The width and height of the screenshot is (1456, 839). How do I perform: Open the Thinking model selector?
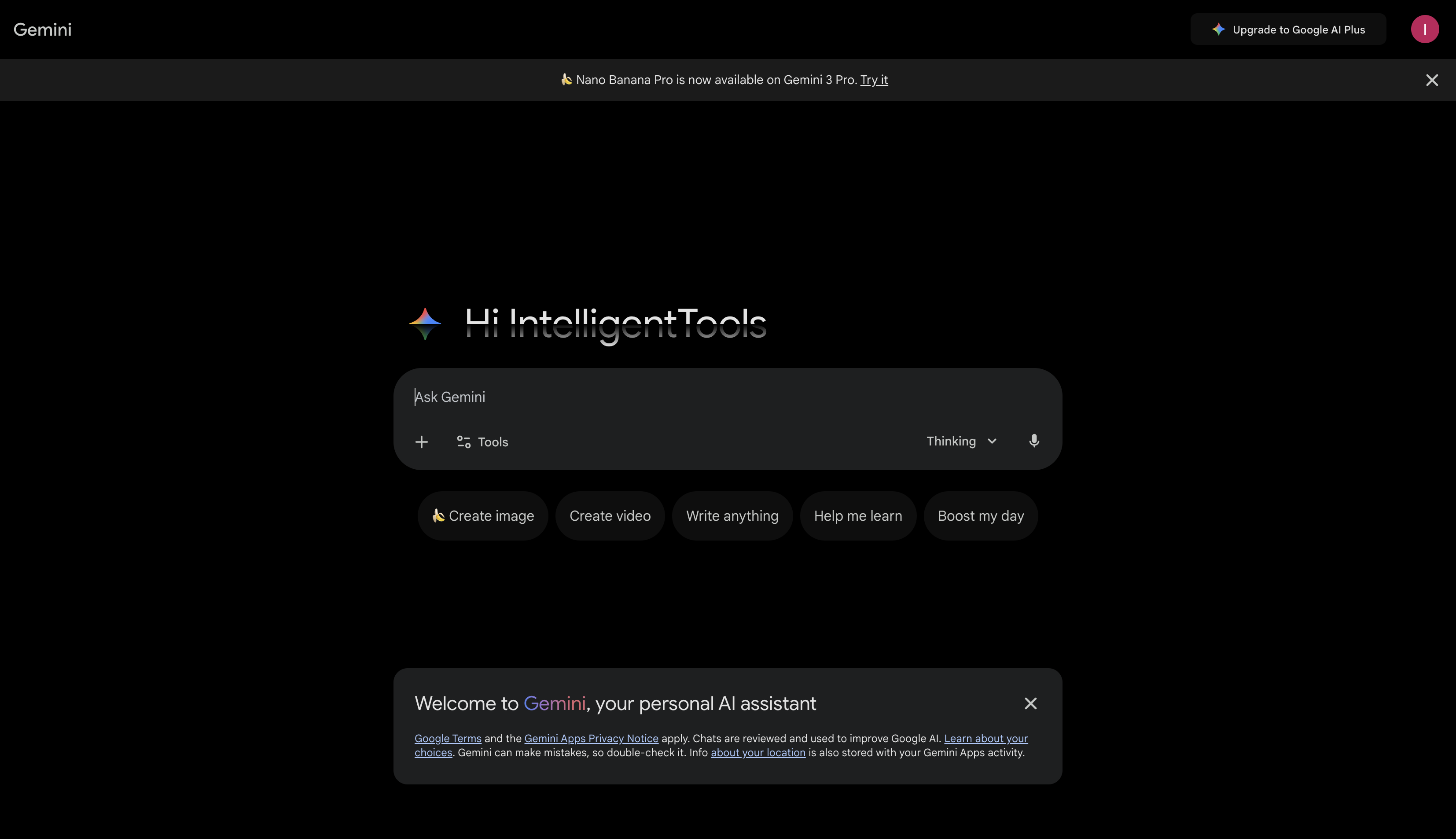(x=951, y=441)
